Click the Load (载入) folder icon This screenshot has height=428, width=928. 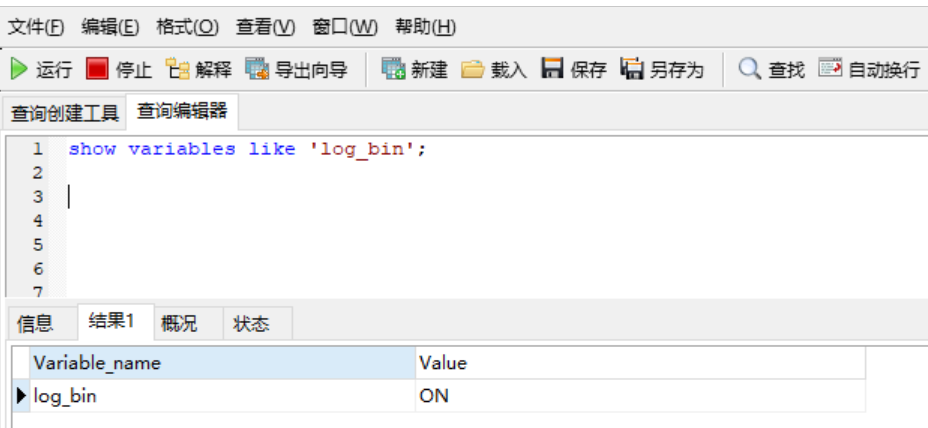(x=472, y=69)
